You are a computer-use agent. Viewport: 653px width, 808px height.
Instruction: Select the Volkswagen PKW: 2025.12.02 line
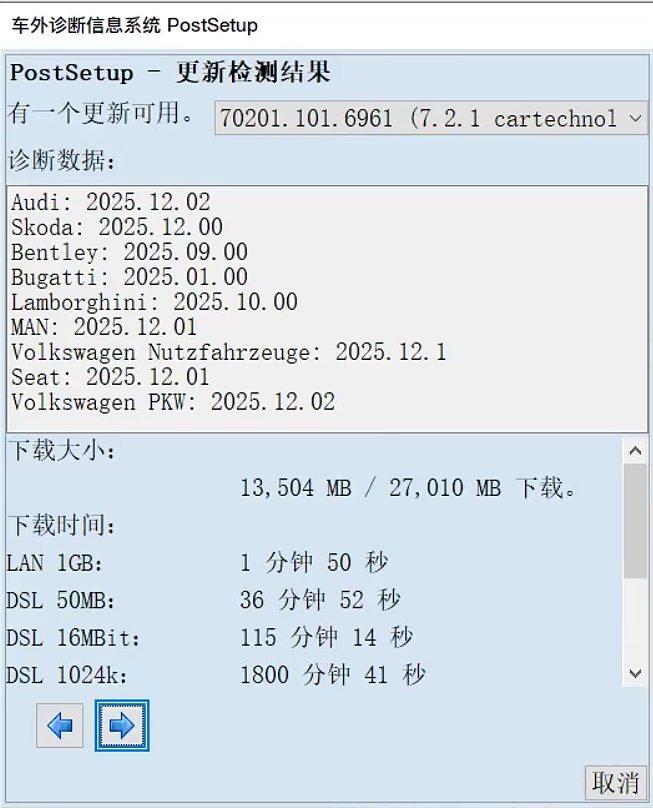173,402
